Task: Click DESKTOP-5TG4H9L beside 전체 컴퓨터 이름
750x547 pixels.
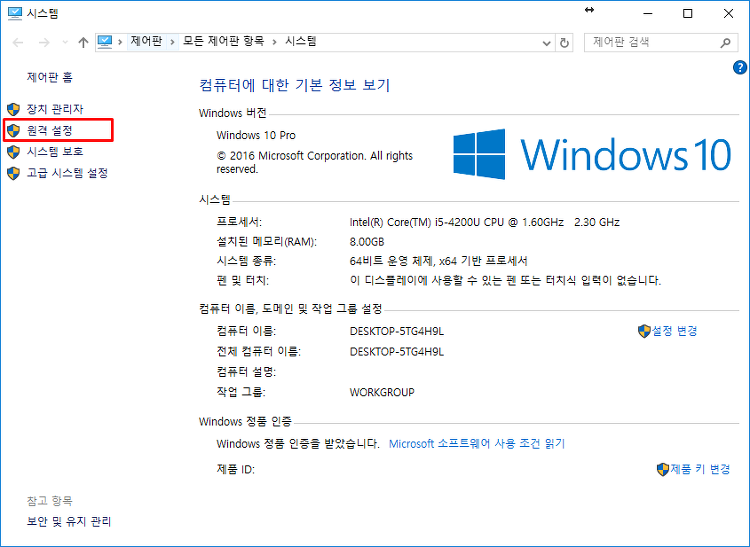Action: [397, 352]
